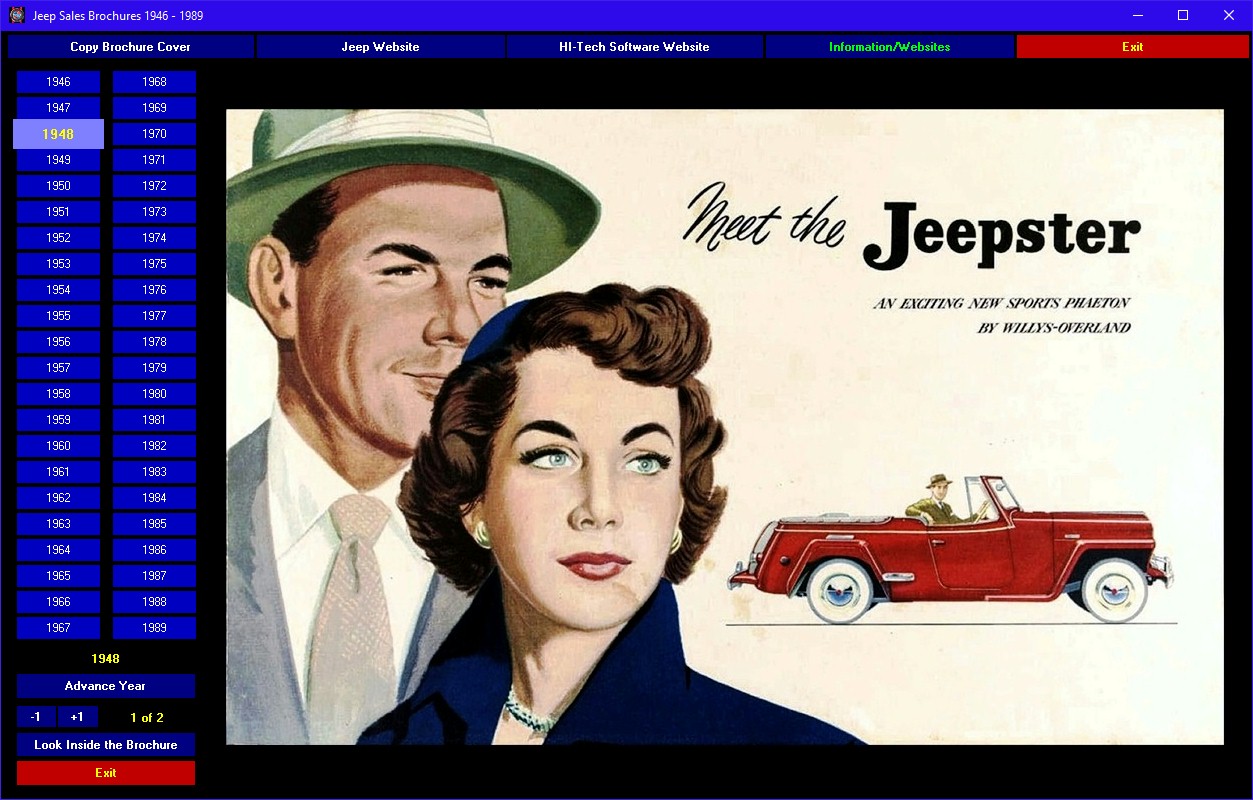
Task: Select year 1961
Action: point(58,472)
